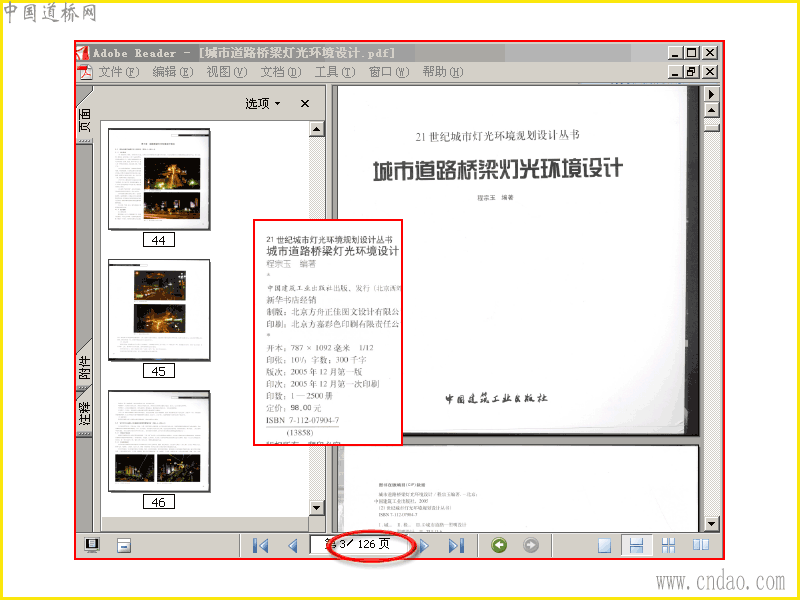
Task: Click the series text 21世纪城市灯光环境规划设计丛书
Action: (x=497, y=136)
